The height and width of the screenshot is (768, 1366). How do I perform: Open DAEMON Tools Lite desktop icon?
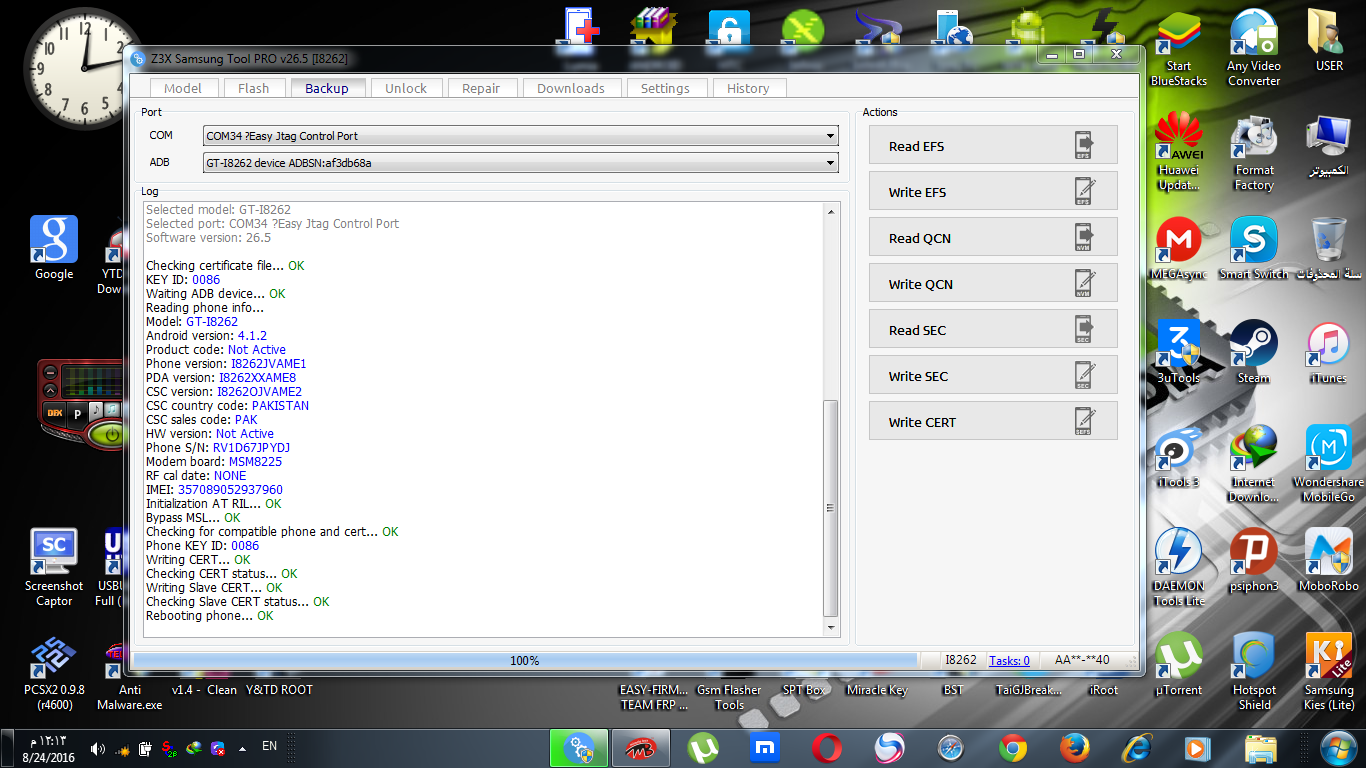pyautogui.click(x=1178, y=568)
